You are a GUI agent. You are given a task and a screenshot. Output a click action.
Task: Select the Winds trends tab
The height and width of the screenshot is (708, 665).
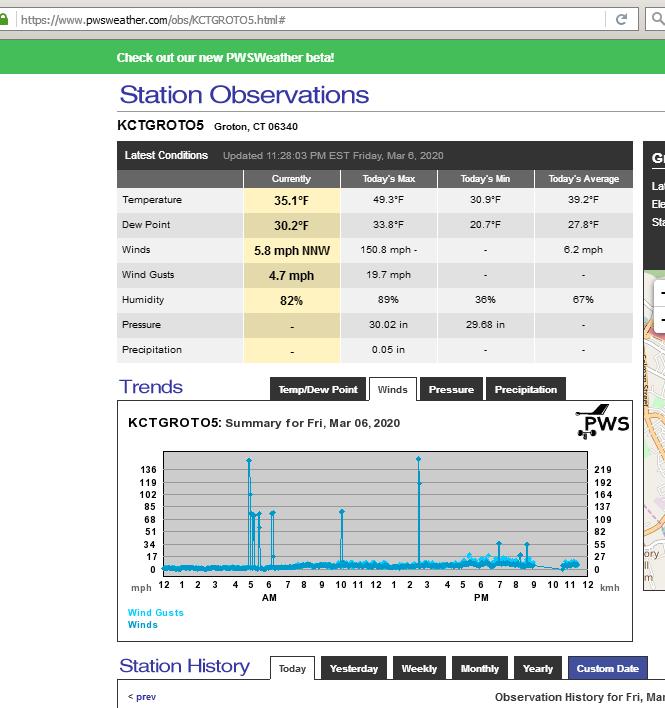(392, 389)
